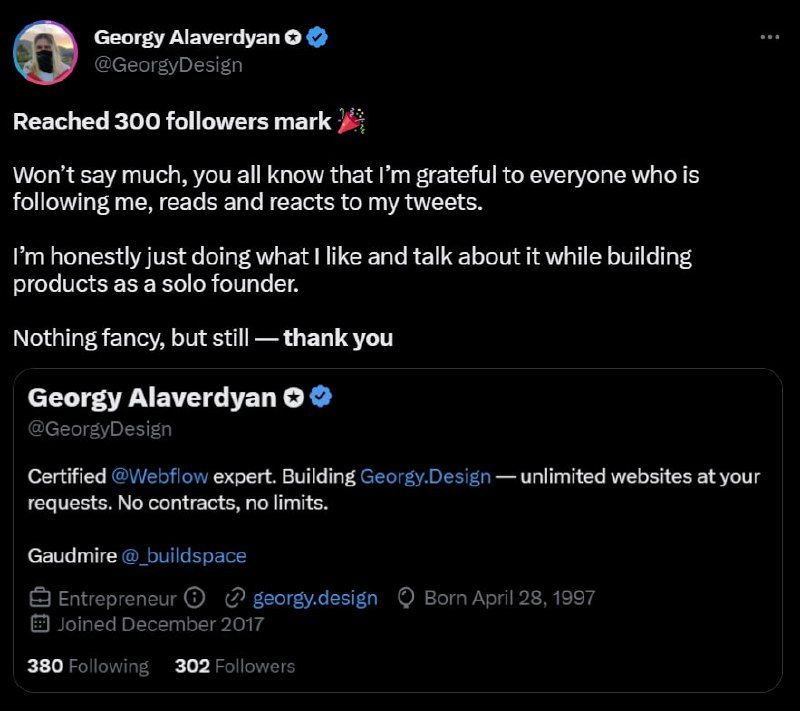Image resolution: width=800 pixels, height=711 pixels.
Task: Open the @_buildspace mention
Action: click(x=184, y=555)
